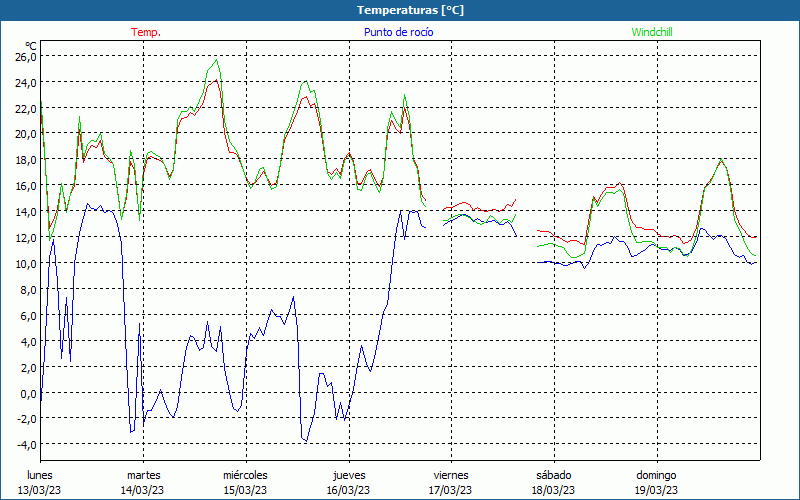The image size is (800, 500).
Task: Click the 22,0 y-axis value
Action: click(x=26, y=109)
